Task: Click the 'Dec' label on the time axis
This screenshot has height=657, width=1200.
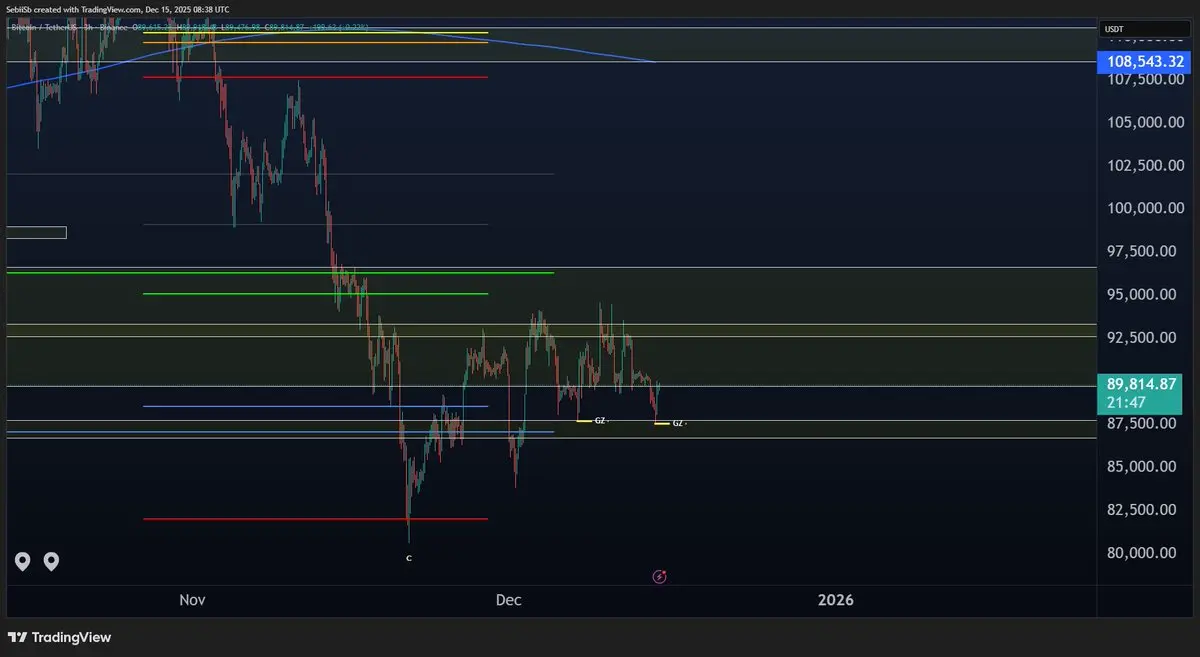Action: coord(508,600)
